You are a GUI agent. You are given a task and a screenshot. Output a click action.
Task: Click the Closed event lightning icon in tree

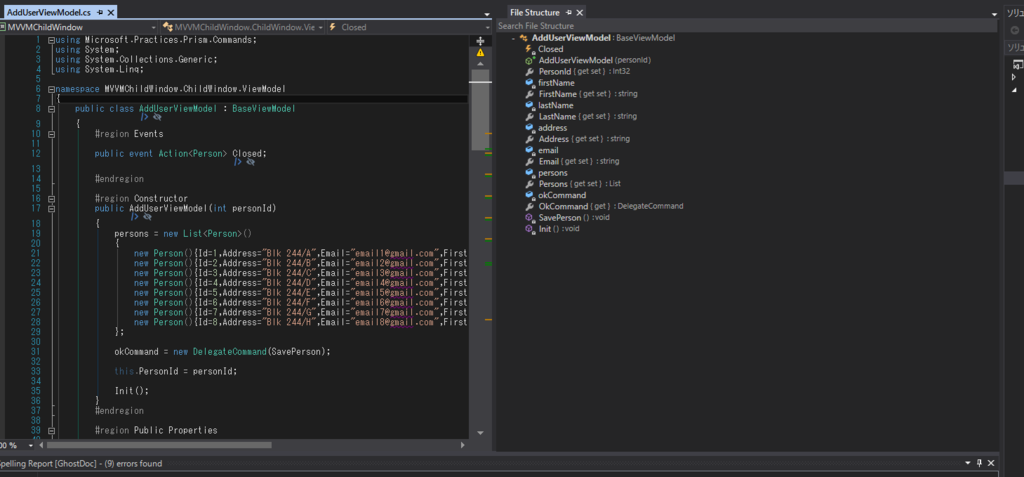(530, 49)
